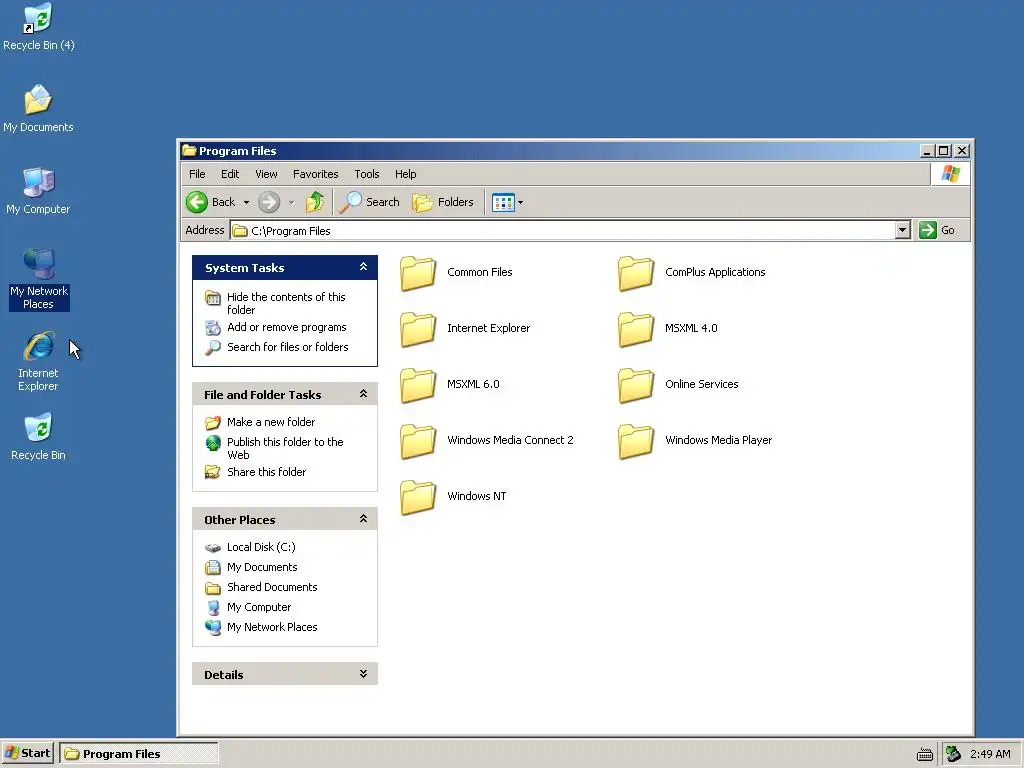1024x768 pixels.
Task: Open the Back history dropdown arrow
Action: pyautogui.click(x=246, y=202)
